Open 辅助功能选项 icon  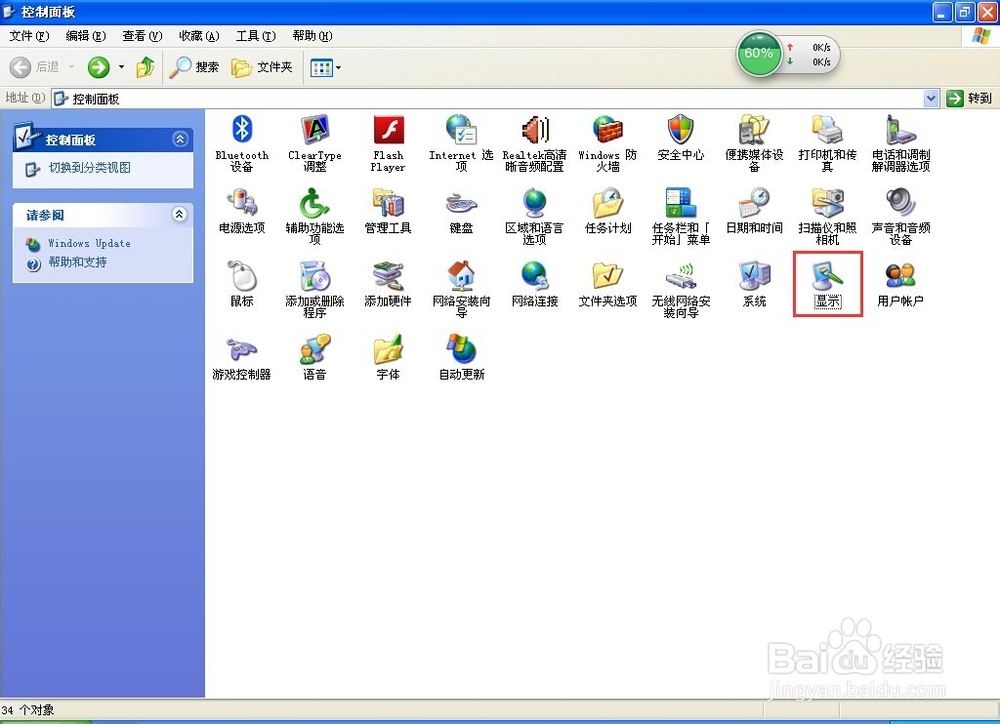(x=314, y=216)
